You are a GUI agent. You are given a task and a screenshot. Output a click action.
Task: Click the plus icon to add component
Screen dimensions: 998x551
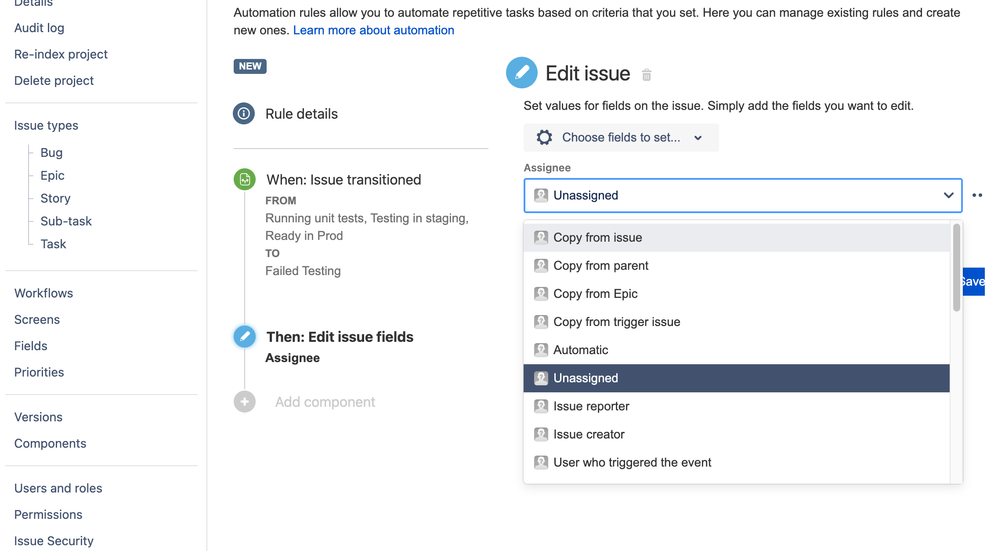[x=244, y=402]
